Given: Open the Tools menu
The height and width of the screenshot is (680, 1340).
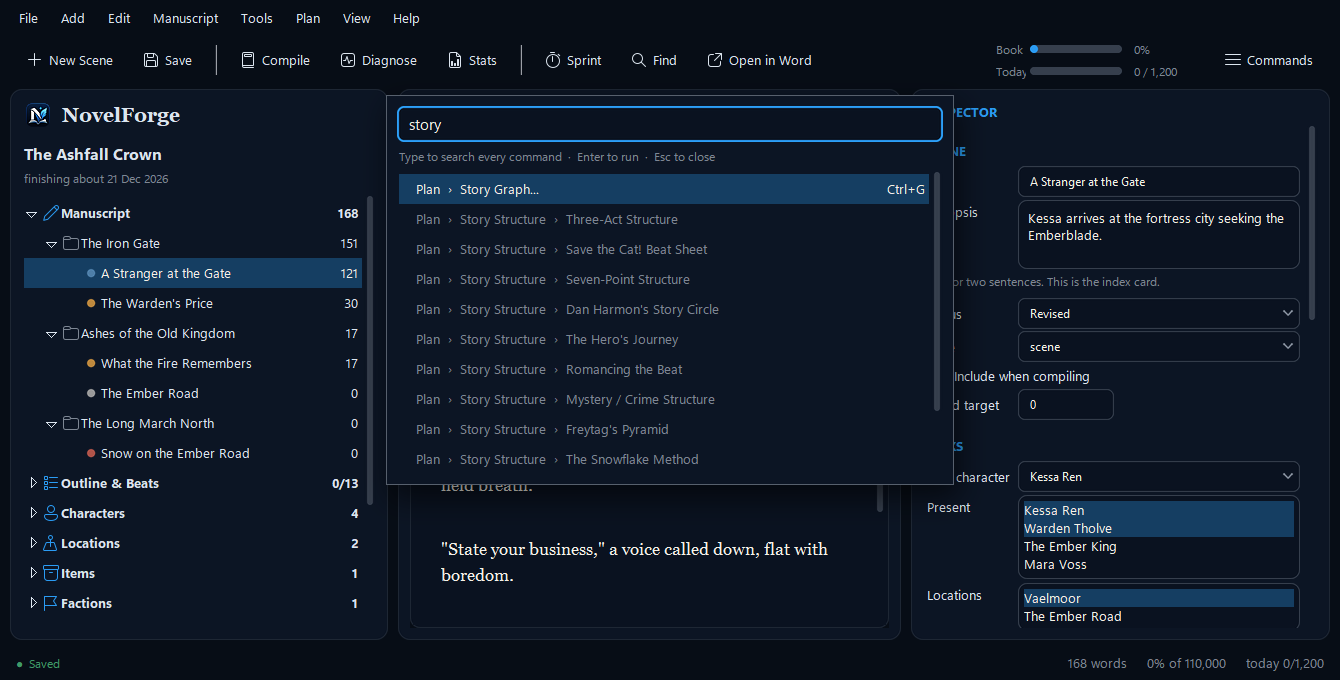Looking at the screenshot, I should click(257, 18).
